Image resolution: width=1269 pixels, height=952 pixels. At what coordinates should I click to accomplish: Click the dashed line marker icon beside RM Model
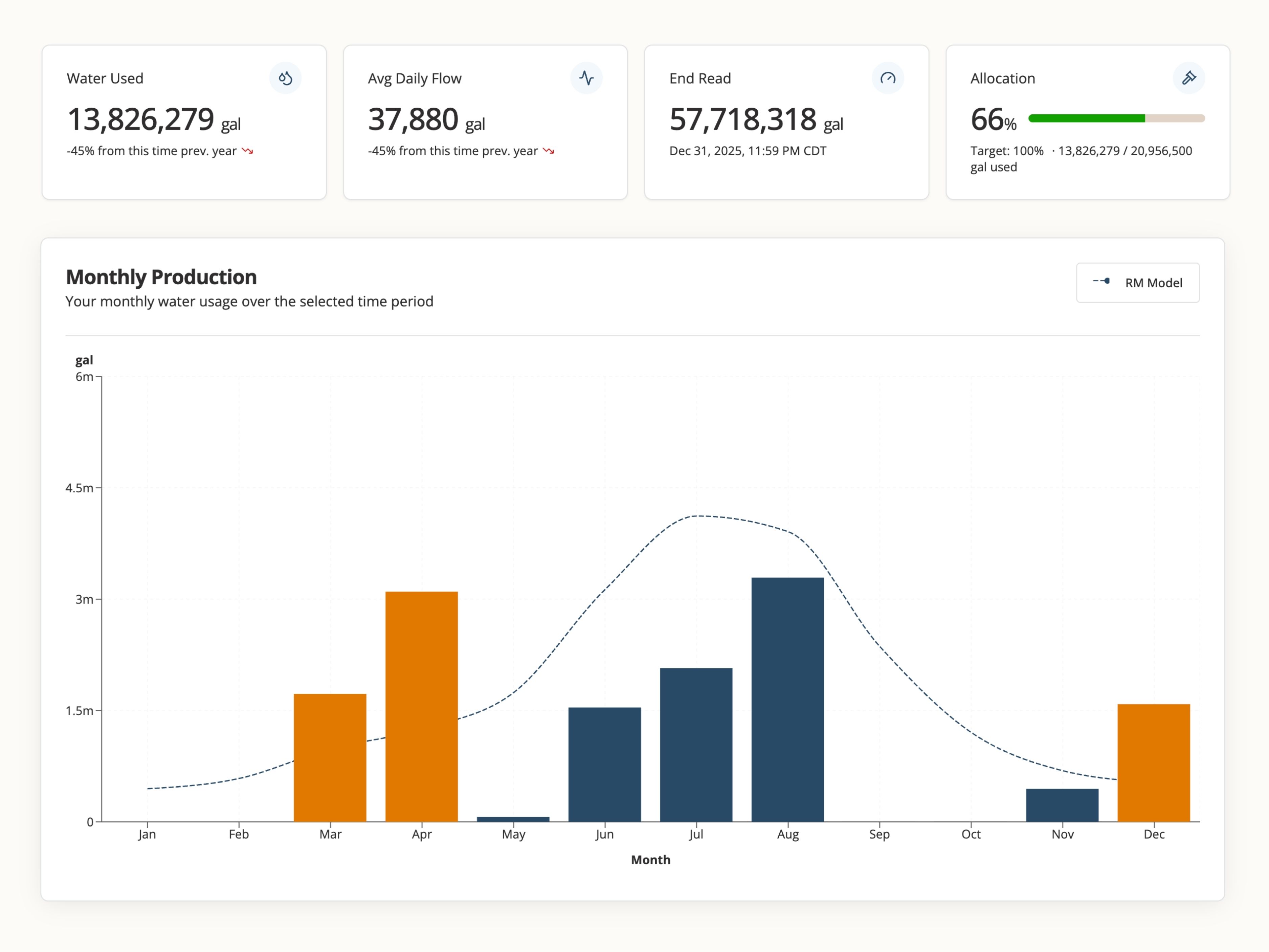point(1101,281)
